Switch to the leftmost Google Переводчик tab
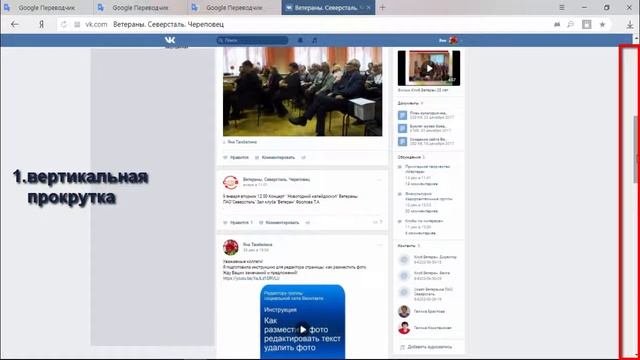Screen dimensions: 640x360 (x=47, y=7)
